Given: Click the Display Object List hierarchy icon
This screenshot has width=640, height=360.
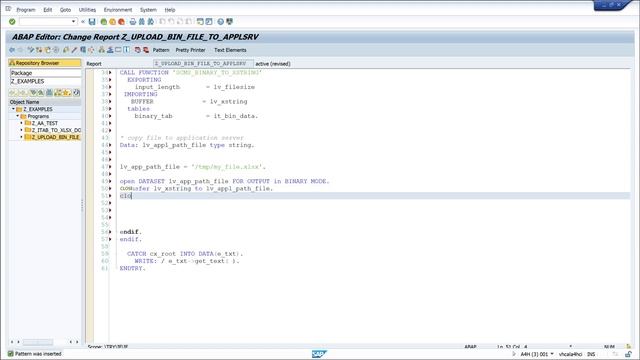Looking at the screenshot, I should (x=102, y=50).
